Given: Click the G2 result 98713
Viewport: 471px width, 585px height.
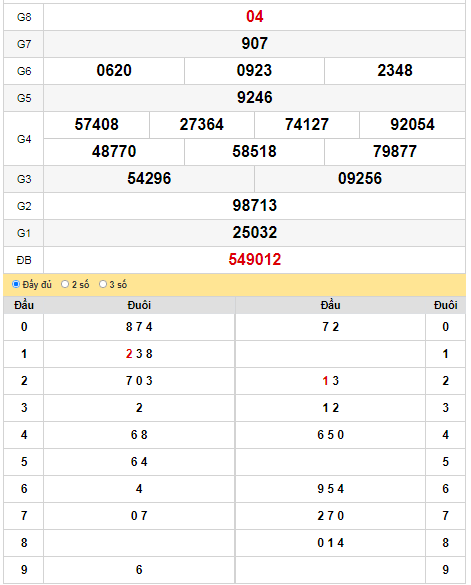Looking at the screenshot, I should 255,206.
